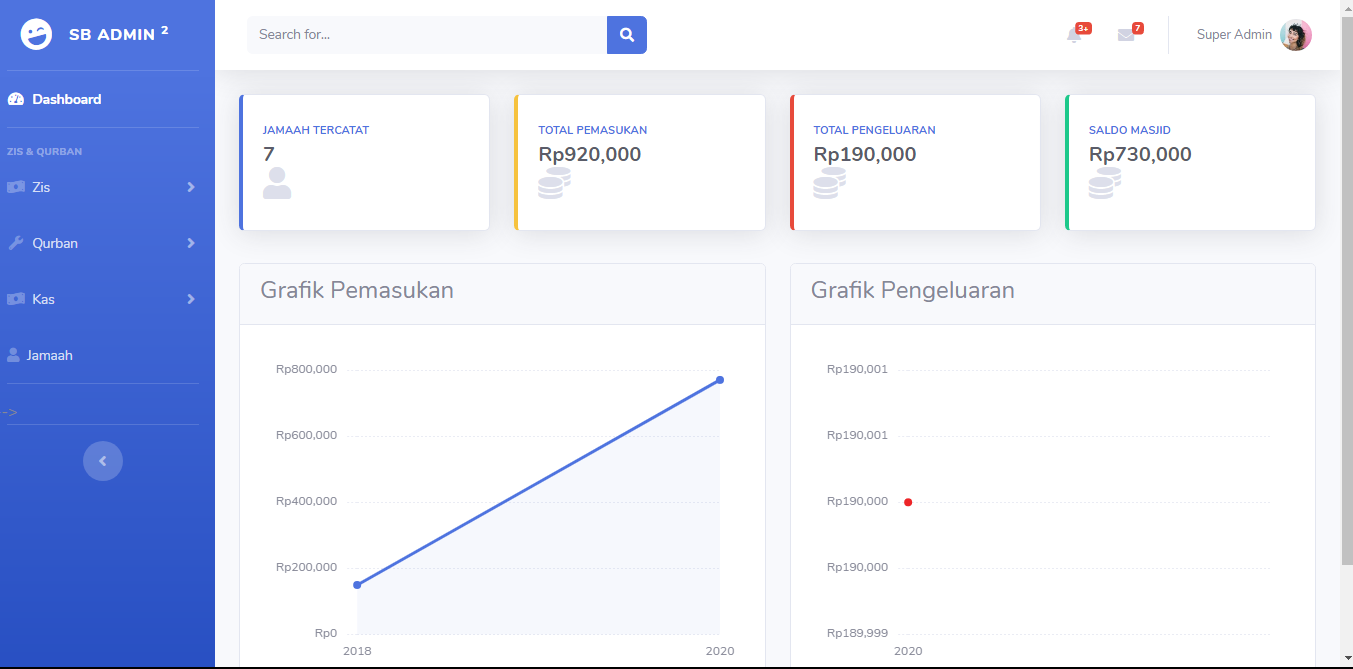
Task: Click the coins icon on Saldo Masjid card
Action: pos(1103,183)
